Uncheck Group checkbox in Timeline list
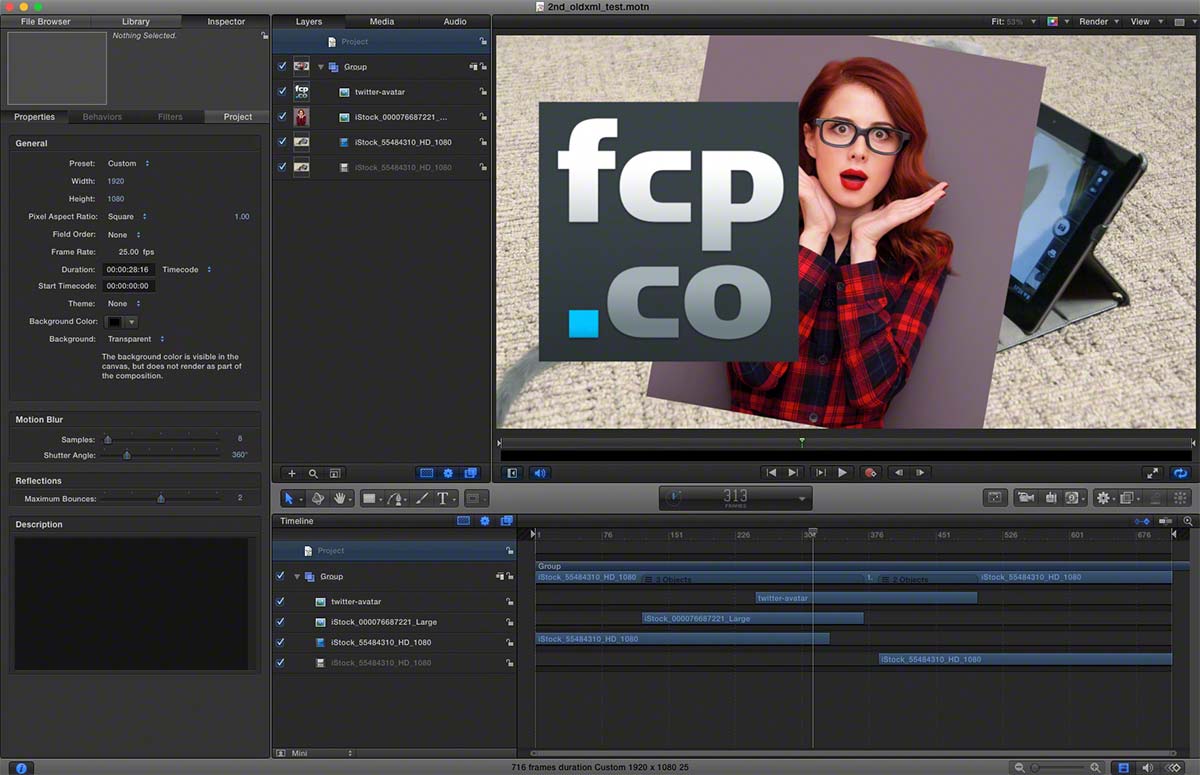 pos(281,576)
